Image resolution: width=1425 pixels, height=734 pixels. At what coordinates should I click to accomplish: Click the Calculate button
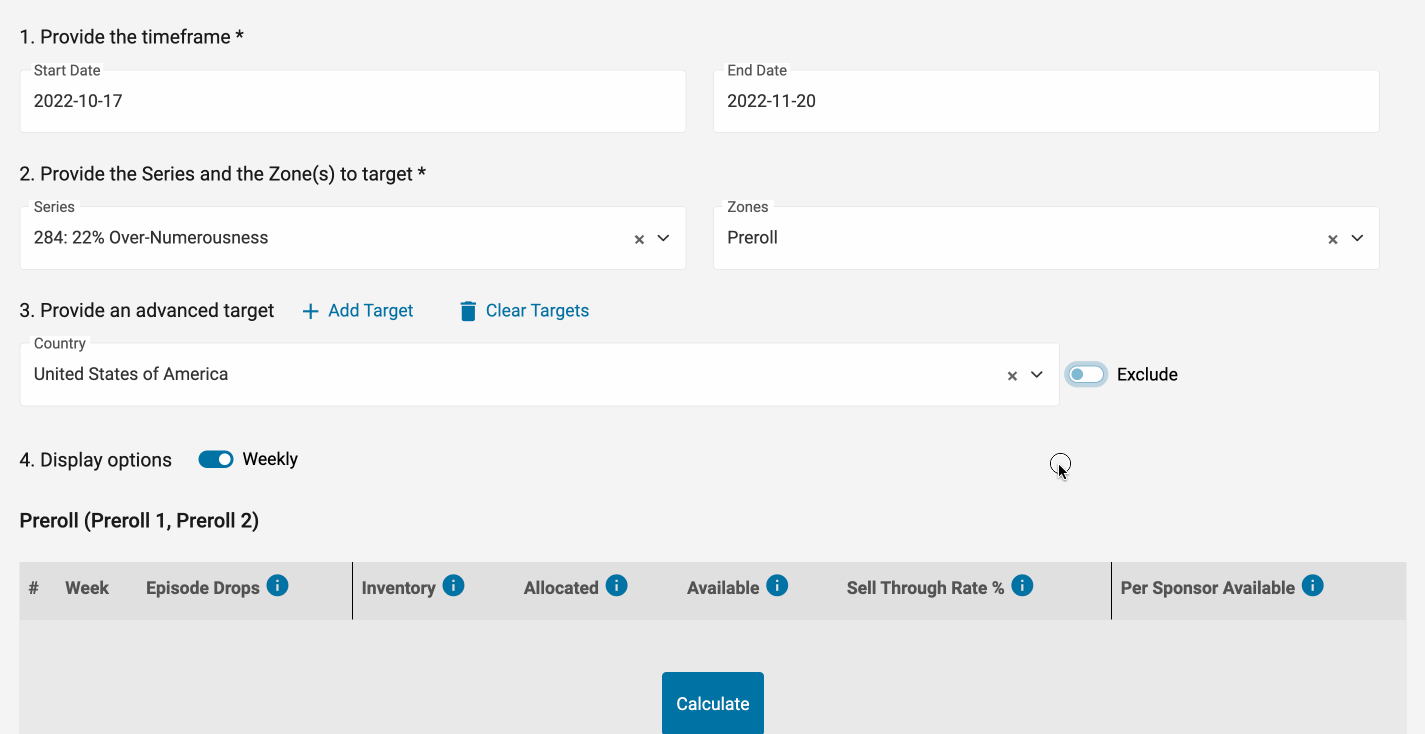(713, 703)
